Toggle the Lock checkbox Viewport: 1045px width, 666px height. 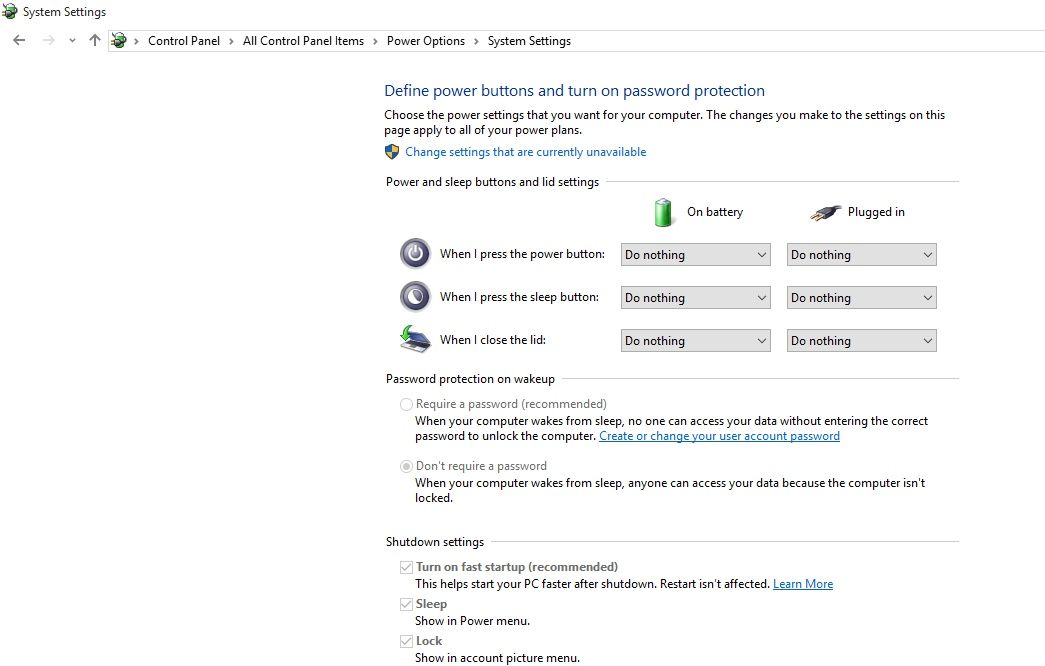tap(406, 641)
